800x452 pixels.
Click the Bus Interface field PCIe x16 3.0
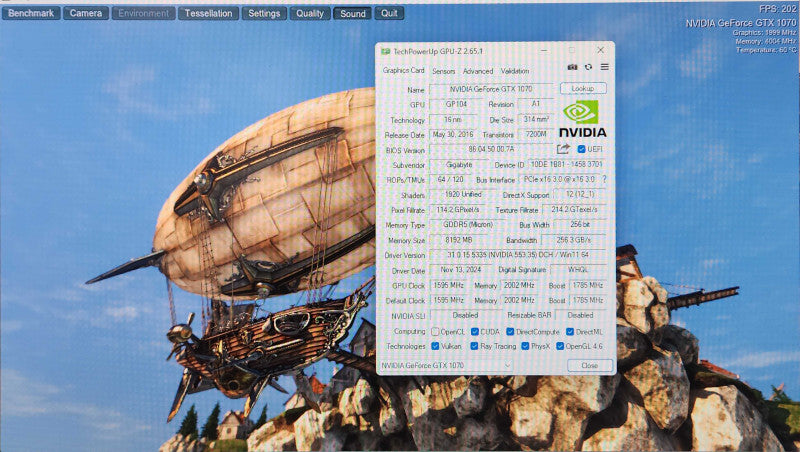pos(559,180)
